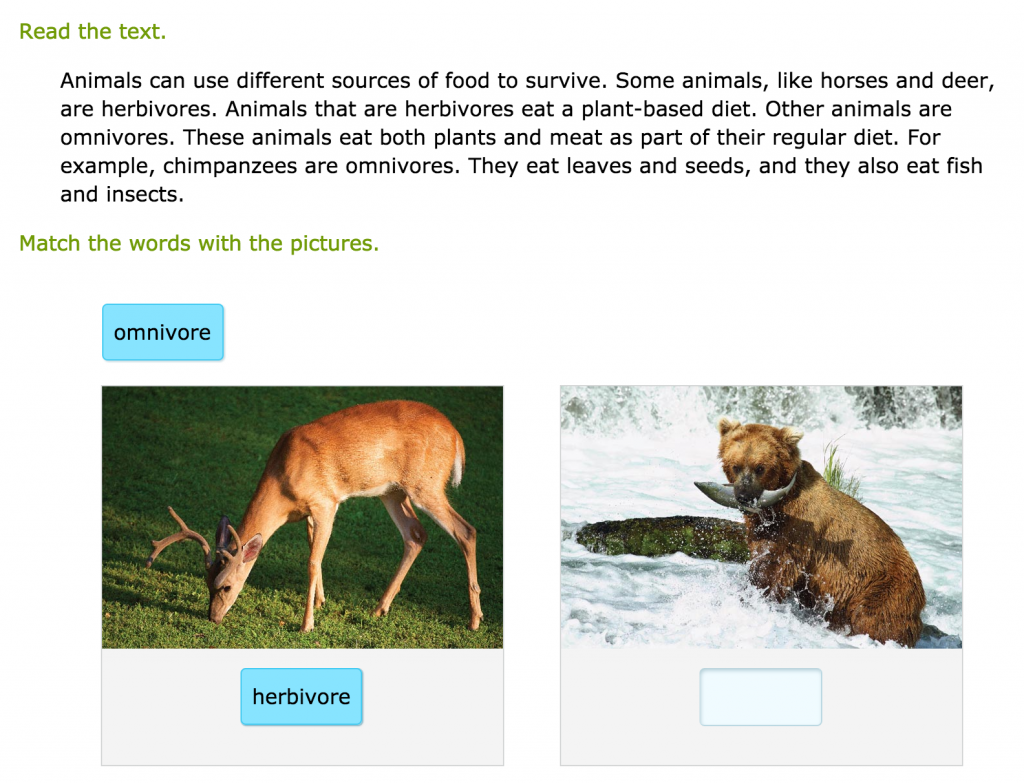The width and height of the screenshot is (1024, 783).
Task: Click "Match the words with the pictures." instruction
Action: pyautogui.click(x=199, y=243)
